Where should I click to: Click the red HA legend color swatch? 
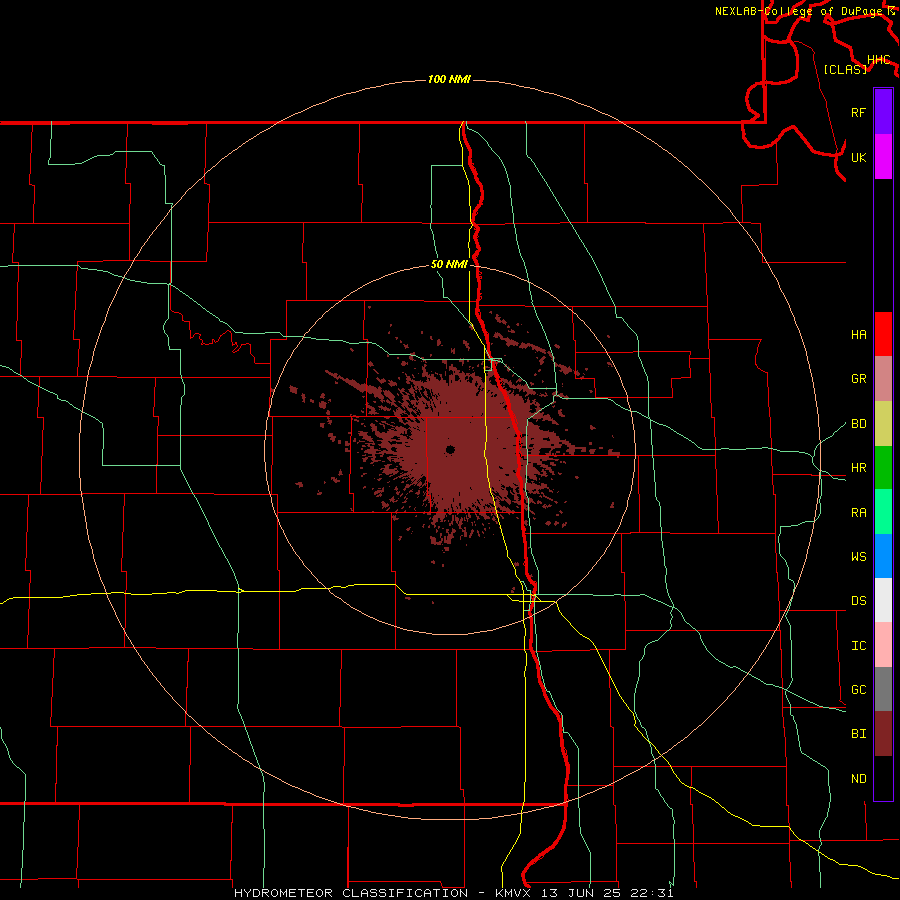[x=883, y=334]
